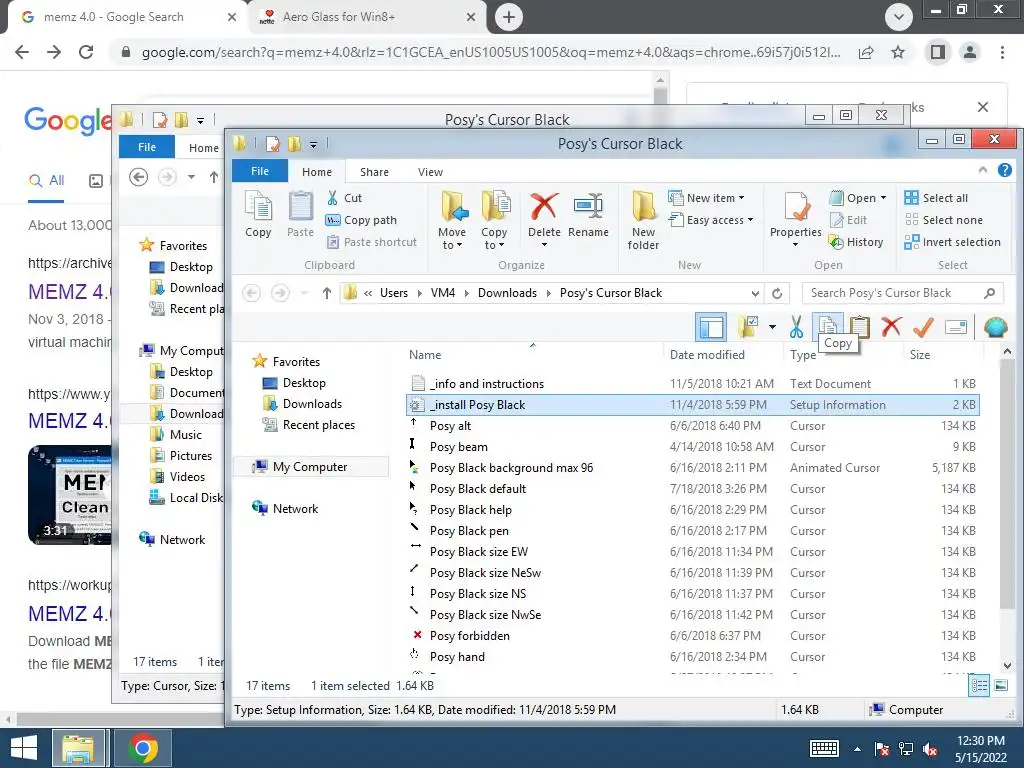
Task: Open Chrome tab search dropdown
Action: [x=899, y=17]
